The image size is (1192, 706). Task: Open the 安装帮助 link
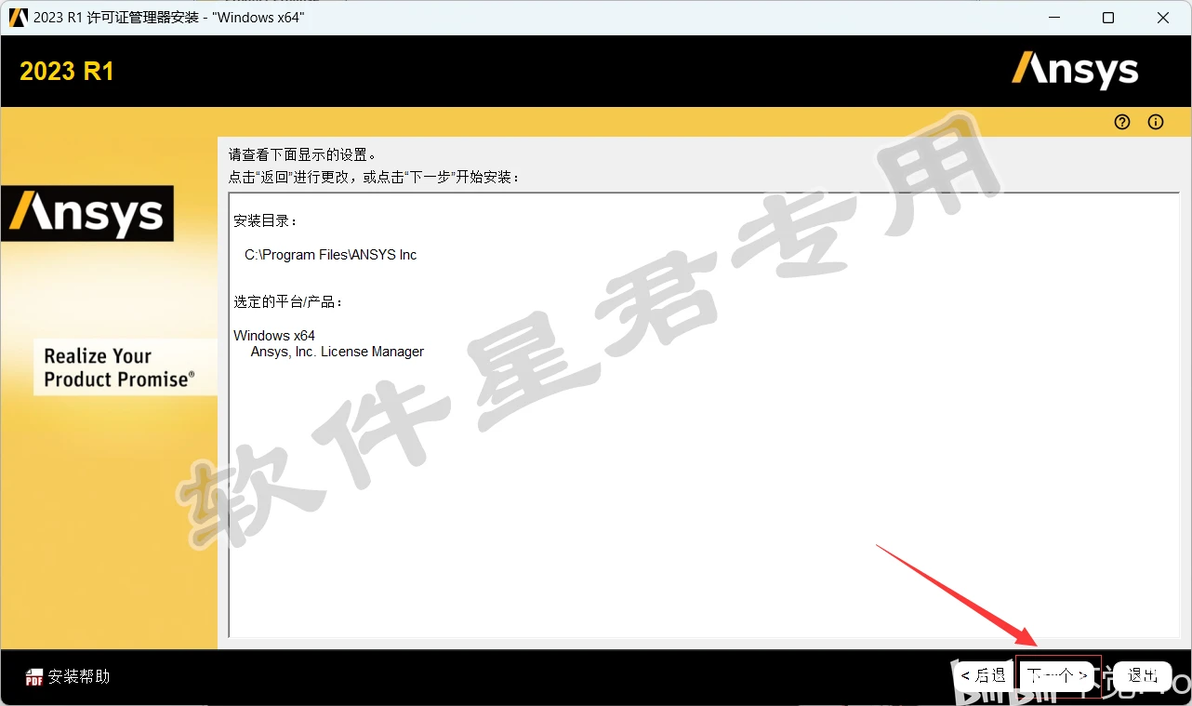point(79,676)
